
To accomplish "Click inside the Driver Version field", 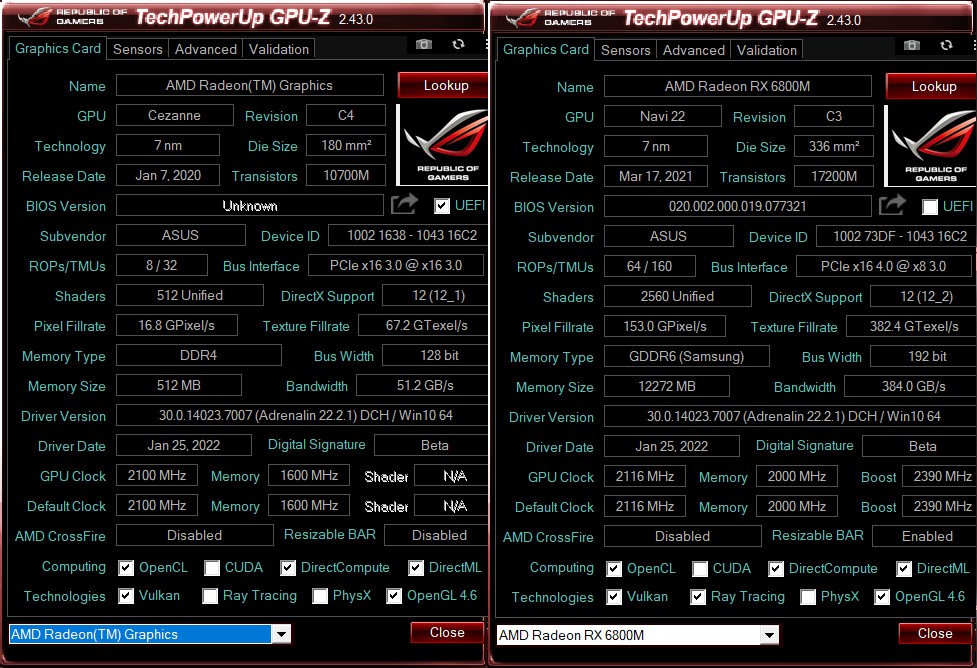I will point(250,416).
